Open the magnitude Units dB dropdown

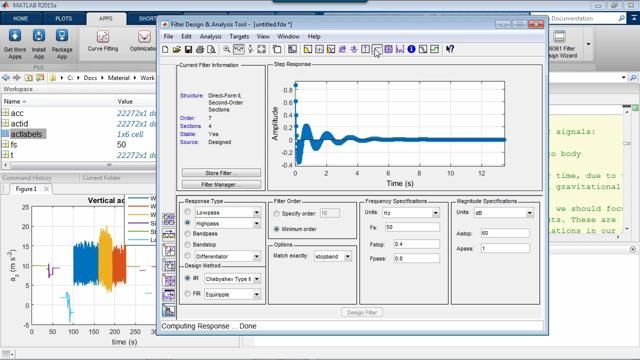(529, 213)
